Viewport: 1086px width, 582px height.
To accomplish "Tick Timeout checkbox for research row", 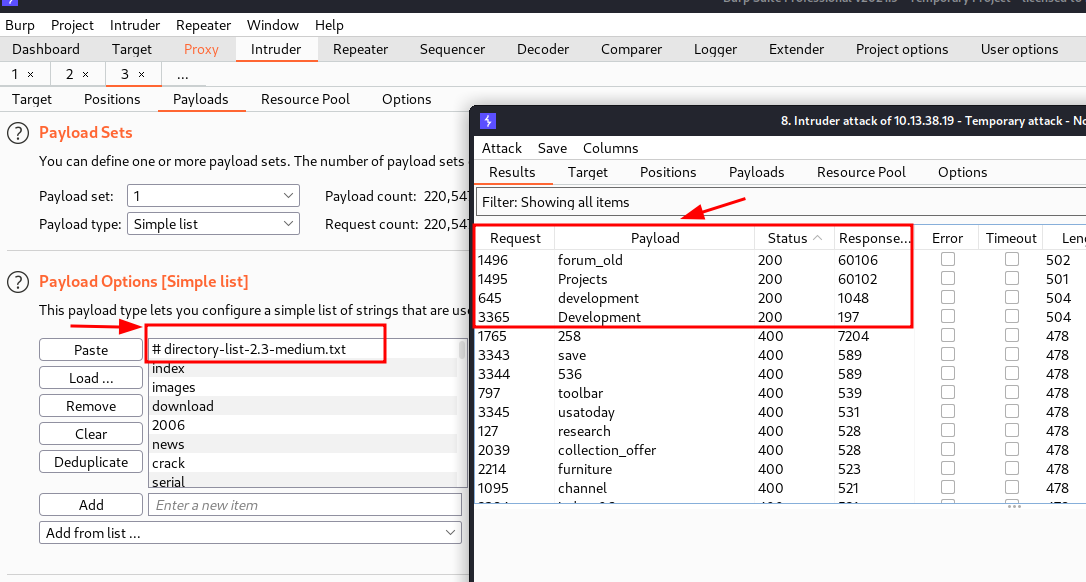I will pyautogui.click(x=1012, y=430).
